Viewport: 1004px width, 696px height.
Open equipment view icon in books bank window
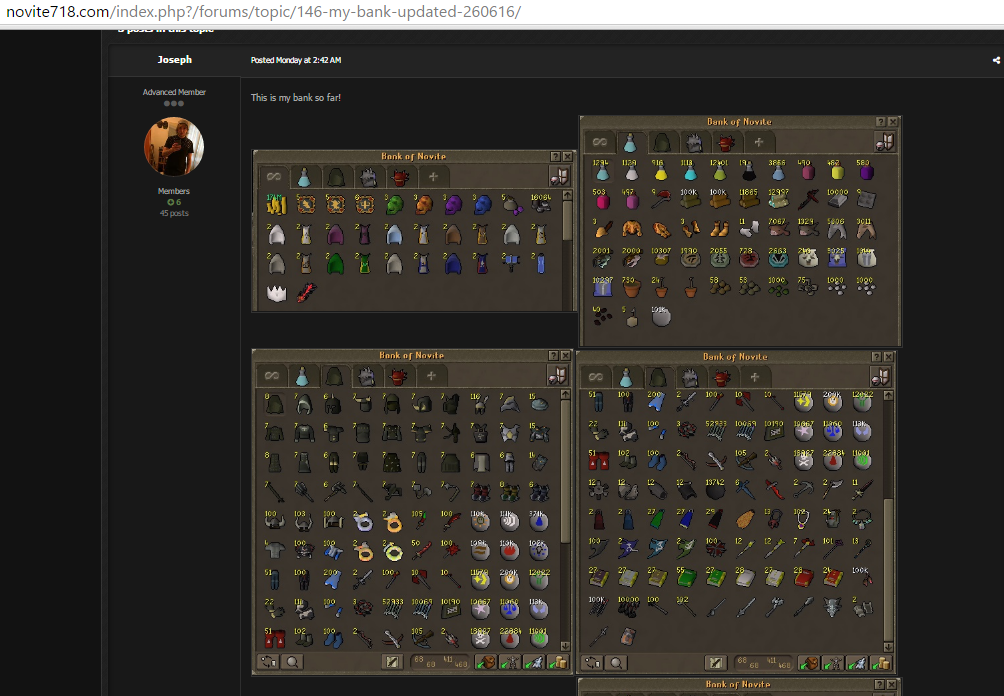(x=880, y=376)
